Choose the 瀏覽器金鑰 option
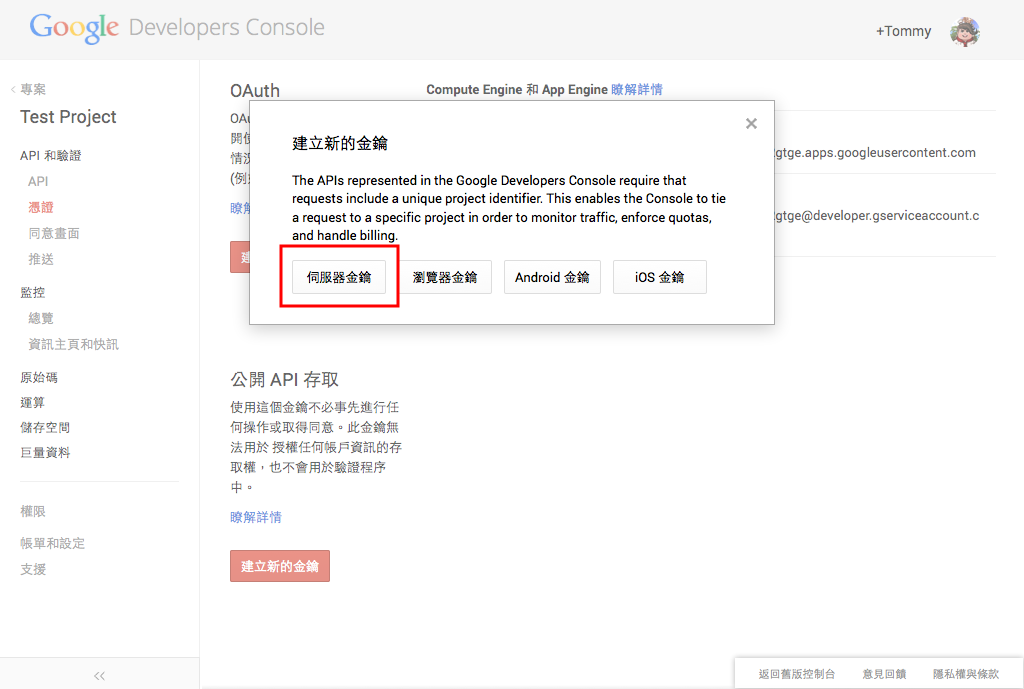Viewport: 1024px width, 689px height. pos(445,277)
